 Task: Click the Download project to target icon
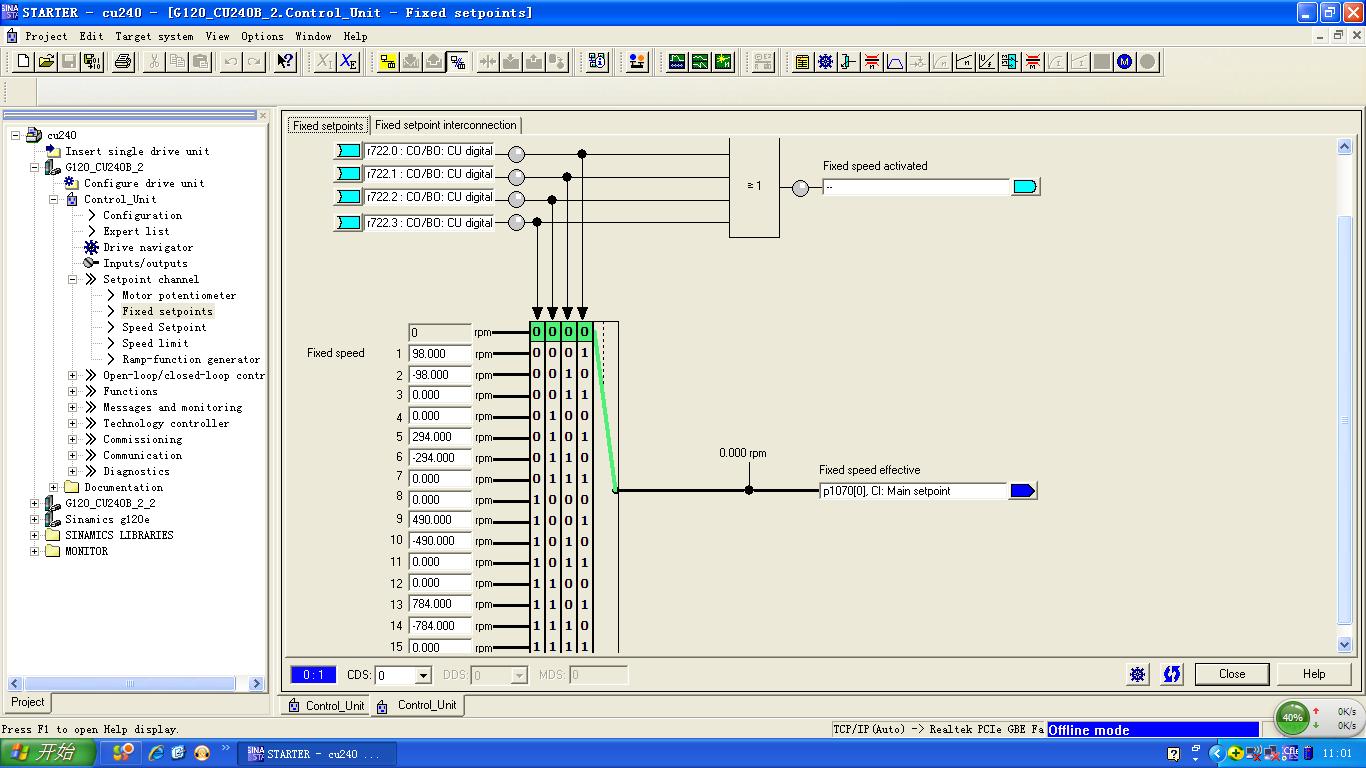tap(411, 62)
